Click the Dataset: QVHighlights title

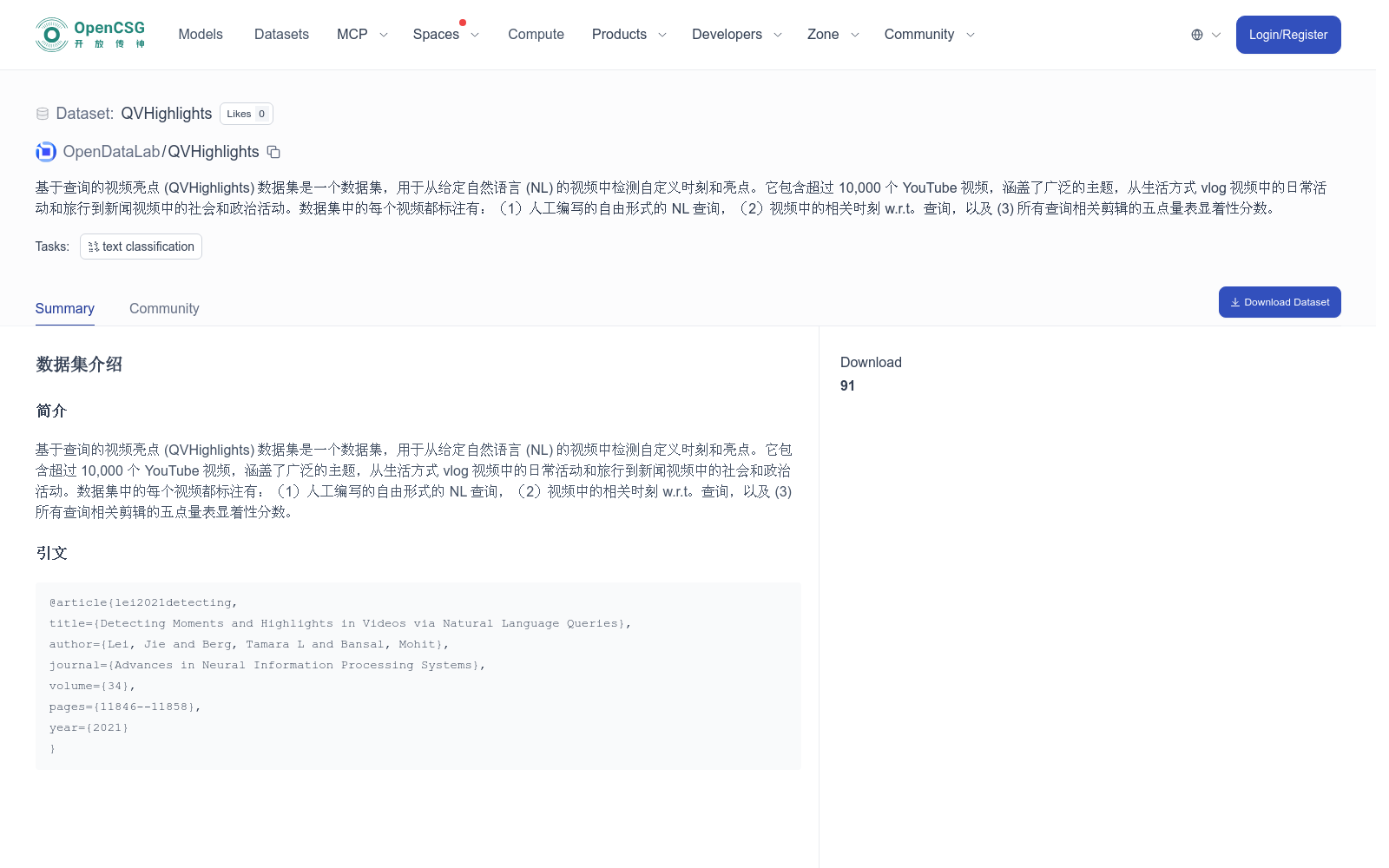[x=134, y=114]
